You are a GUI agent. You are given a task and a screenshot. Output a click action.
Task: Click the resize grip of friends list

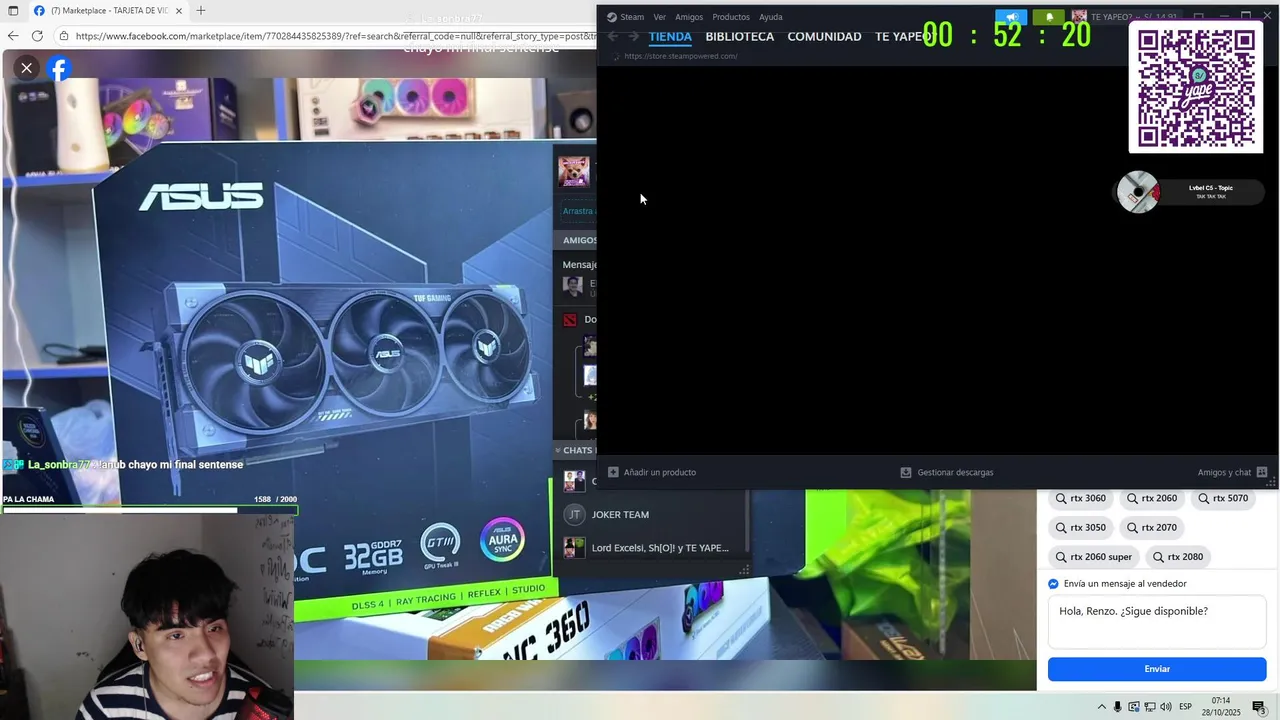coord(744,571)
